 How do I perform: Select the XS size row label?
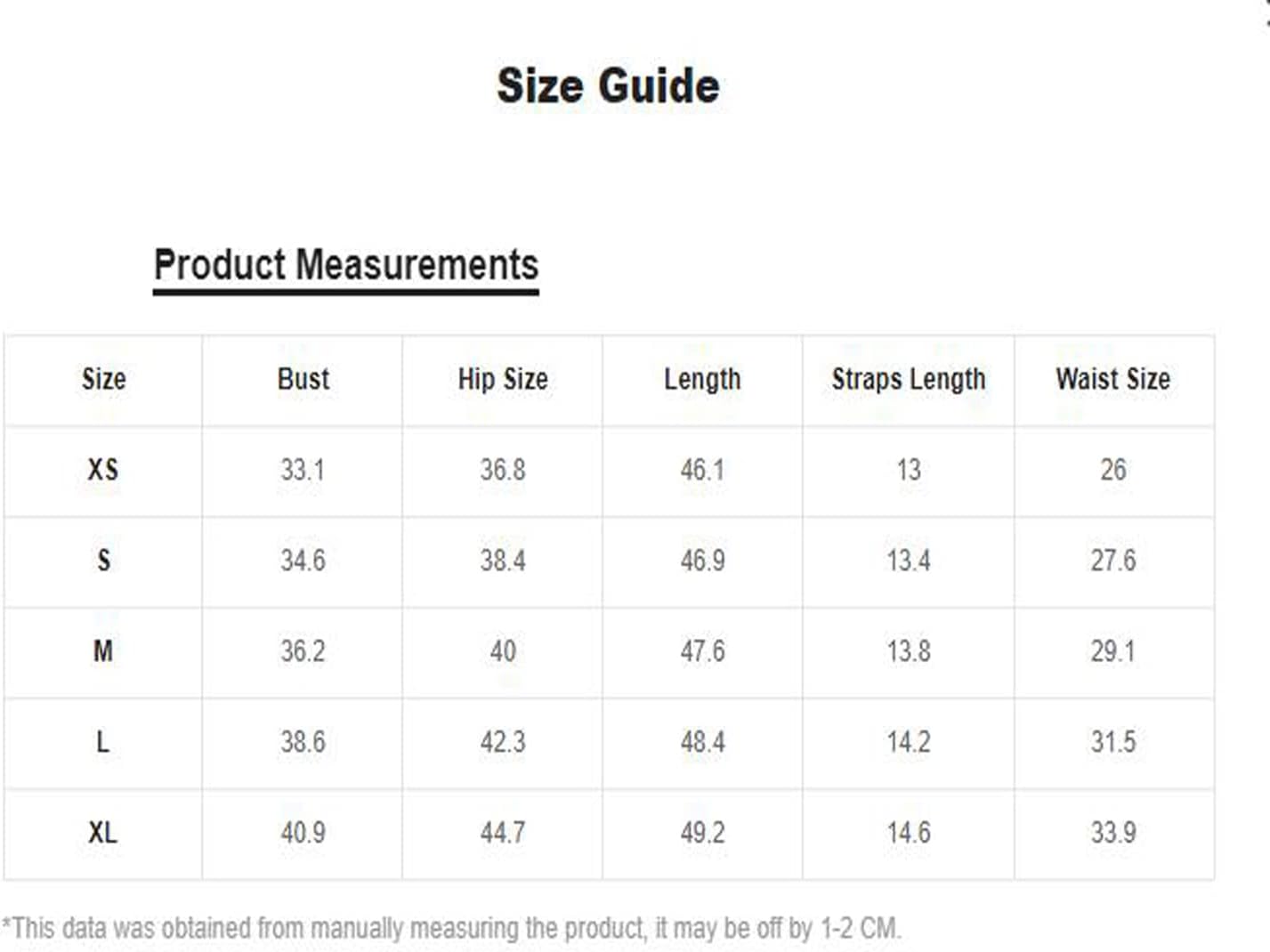tap(103, 470)
